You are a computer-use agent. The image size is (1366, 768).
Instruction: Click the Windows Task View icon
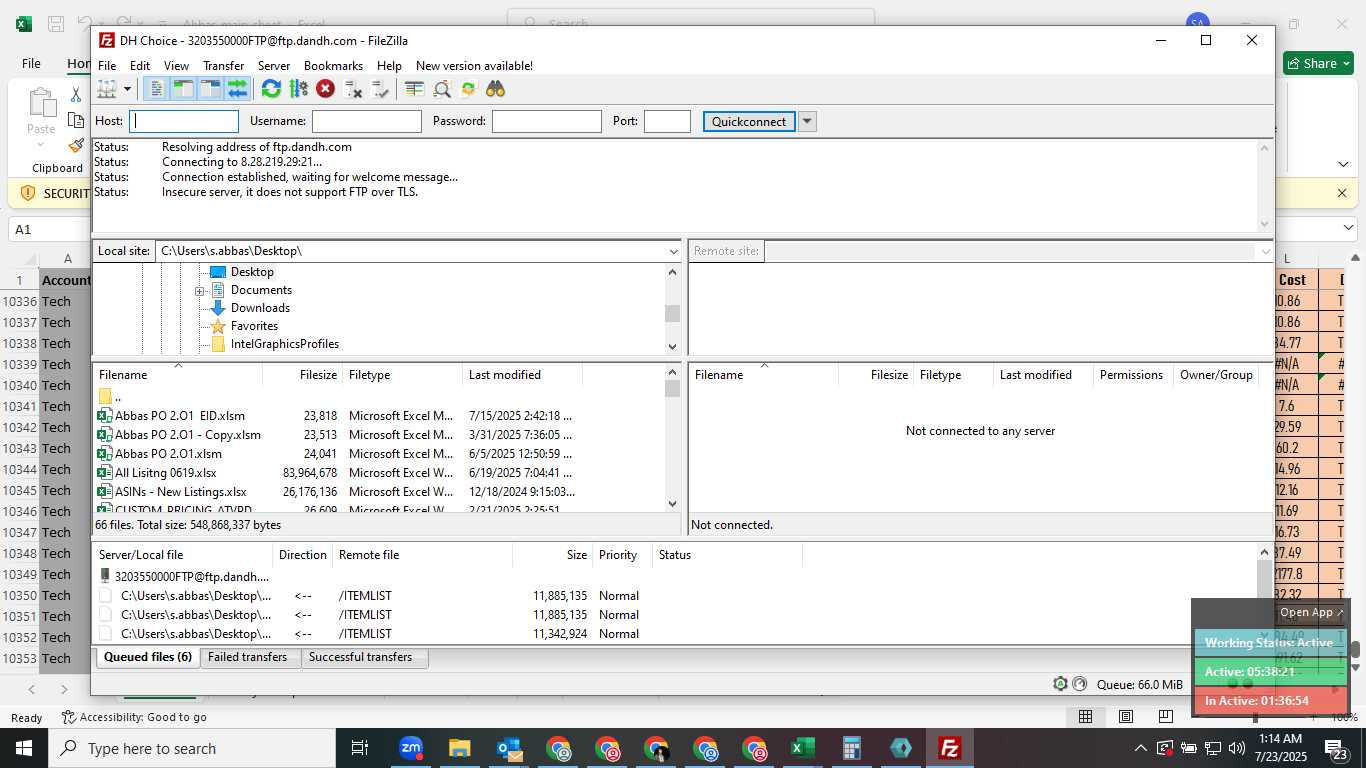pos(360,748)
